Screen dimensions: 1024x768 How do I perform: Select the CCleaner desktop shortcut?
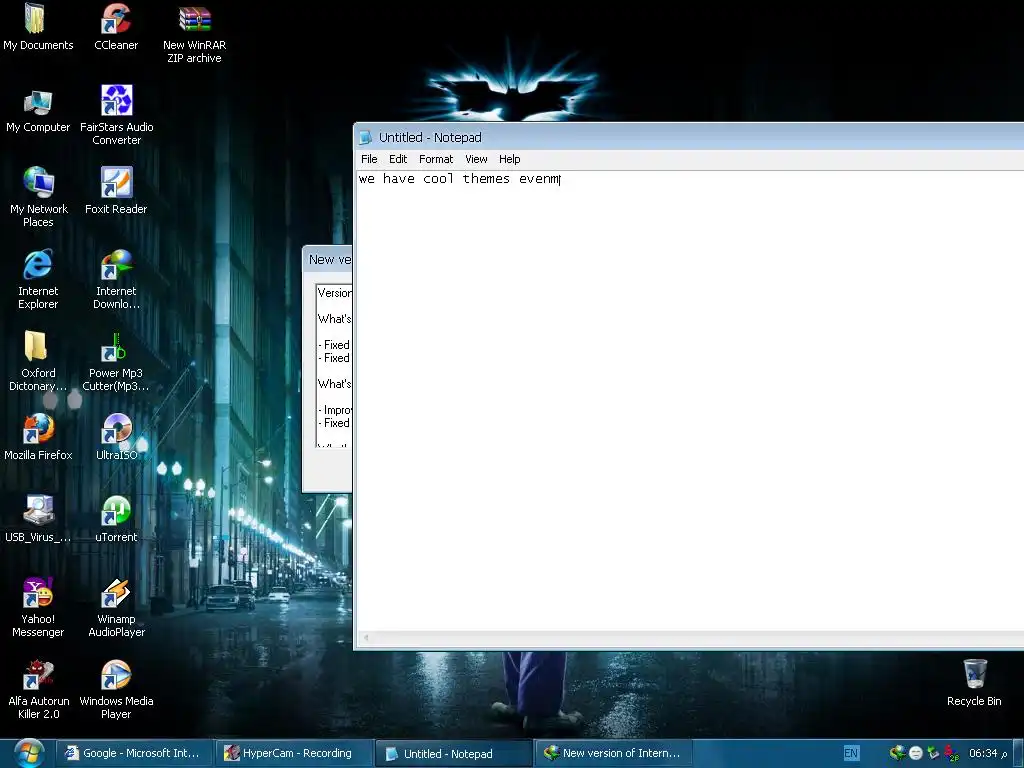tap(116, 27)
